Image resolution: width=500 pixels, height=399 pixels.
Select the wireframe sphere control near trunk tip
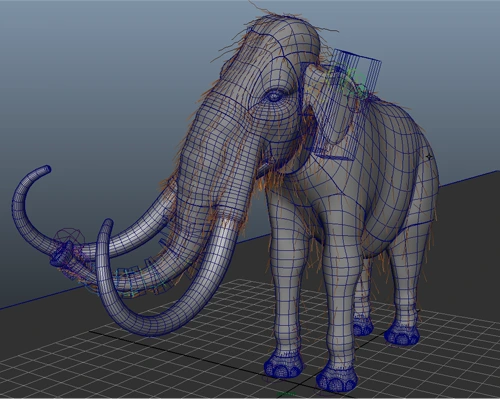(69, 238)
